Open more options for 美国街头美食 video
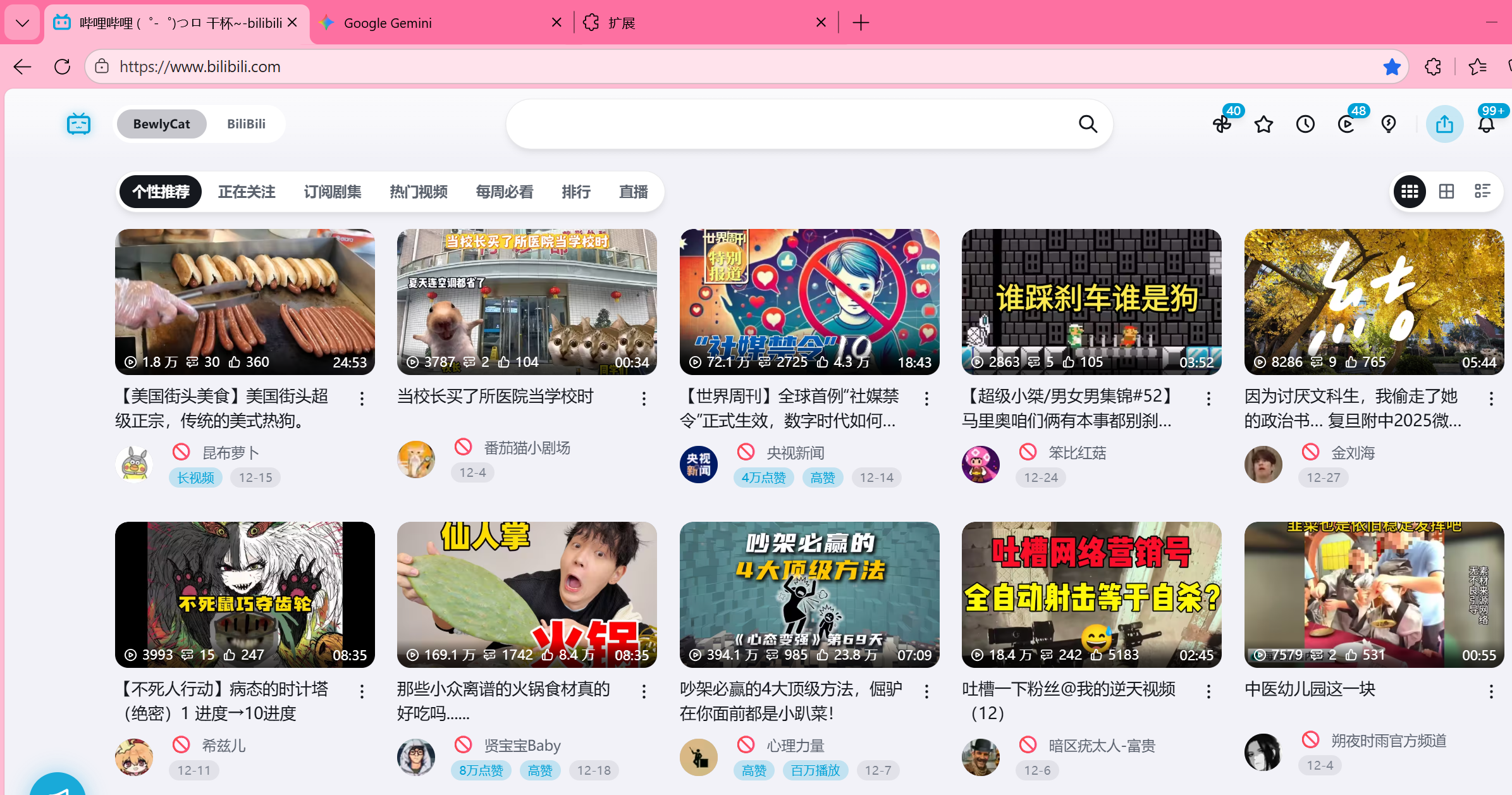Viewport: 1512px width, 795px height. click(362, 398)
